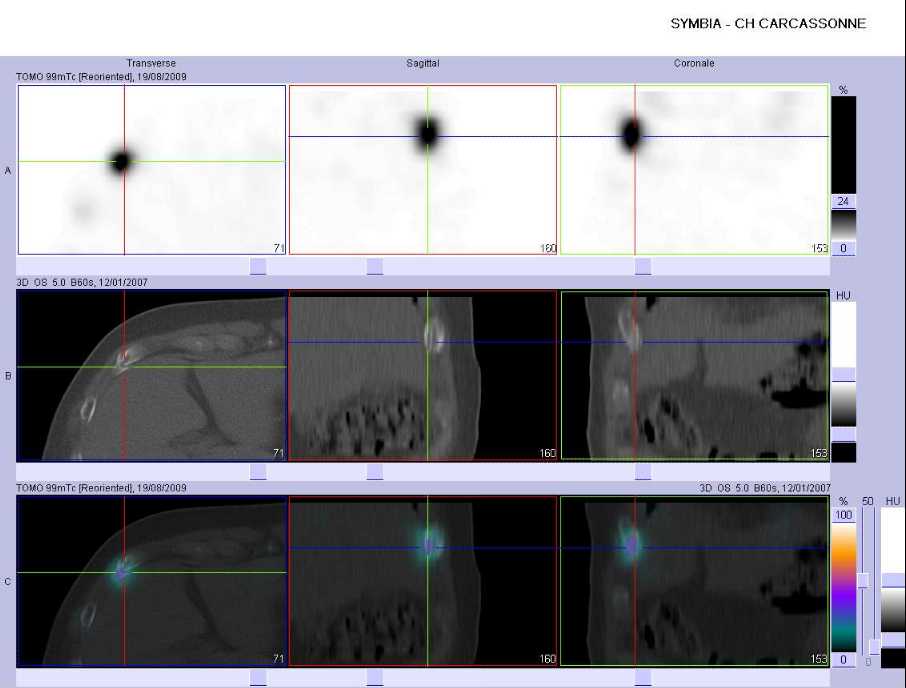This screenshot has height=688, width=906.
Task: Click the HU label above row B color bar
Action: 843,296
